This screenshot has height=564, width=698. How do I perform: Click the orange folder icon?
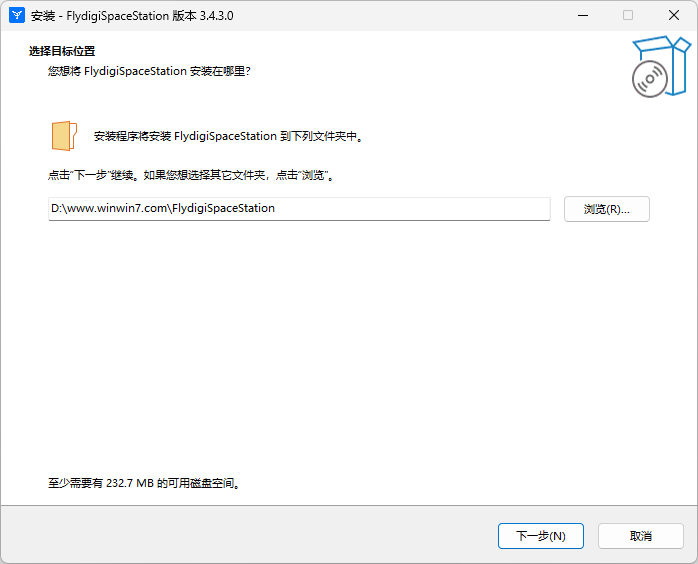click(x=65, y=136)
